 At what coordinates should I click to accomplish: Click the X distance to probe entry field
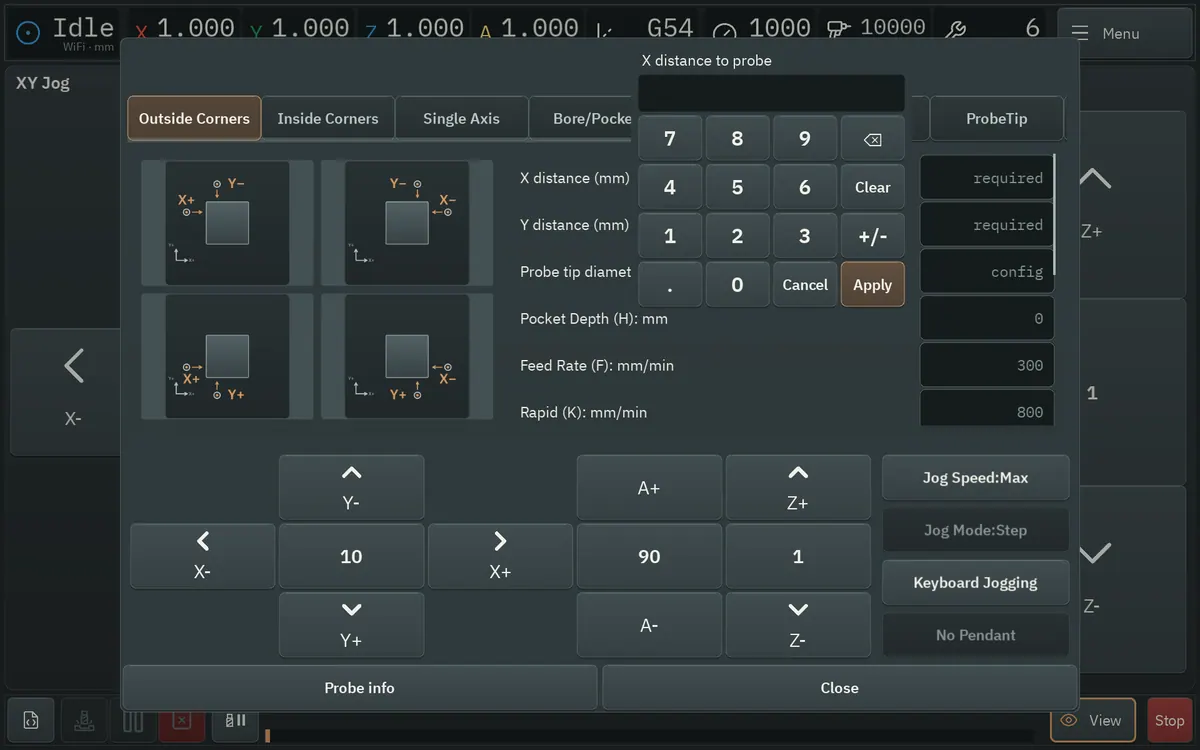pyautogui.click(x=772, y=93)
